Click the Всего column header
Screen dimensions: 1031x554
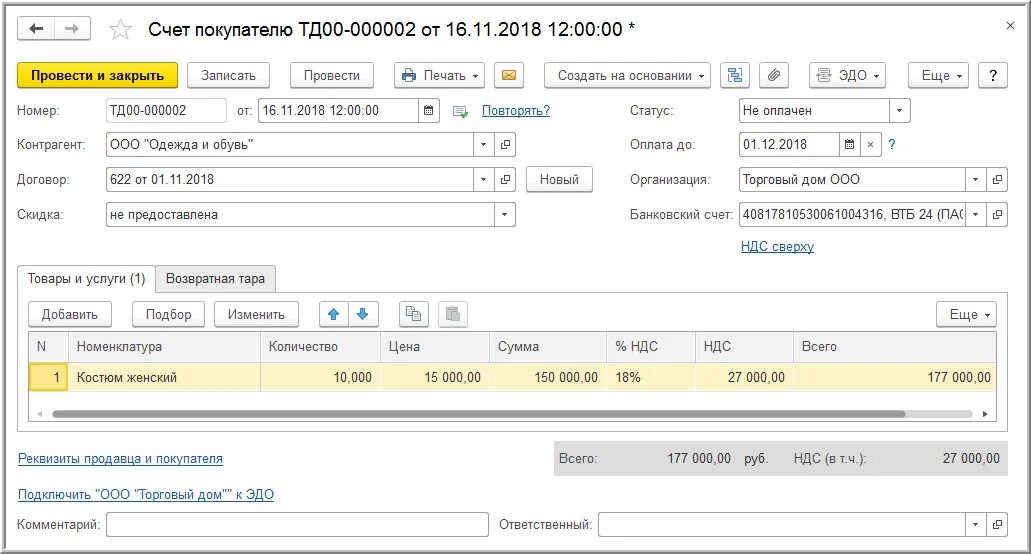coord(895,346)
